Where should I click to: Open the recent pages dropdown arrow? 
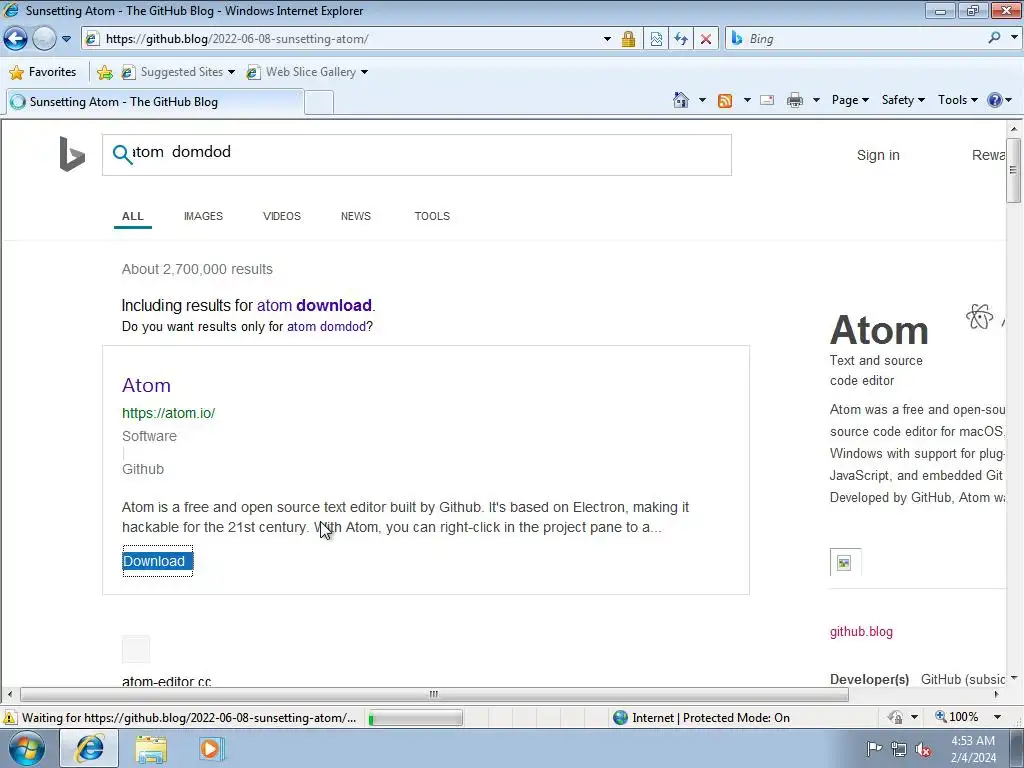click(x=66, y=39)
